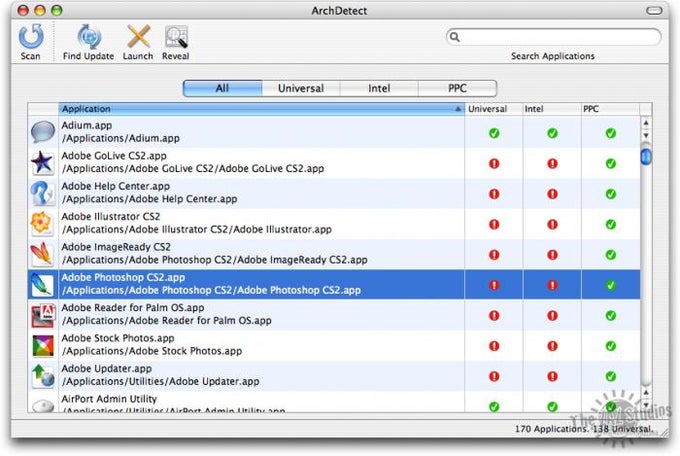Sort by the Application column header
Screen dimensions: 680x456
click(x=261, y=109)
